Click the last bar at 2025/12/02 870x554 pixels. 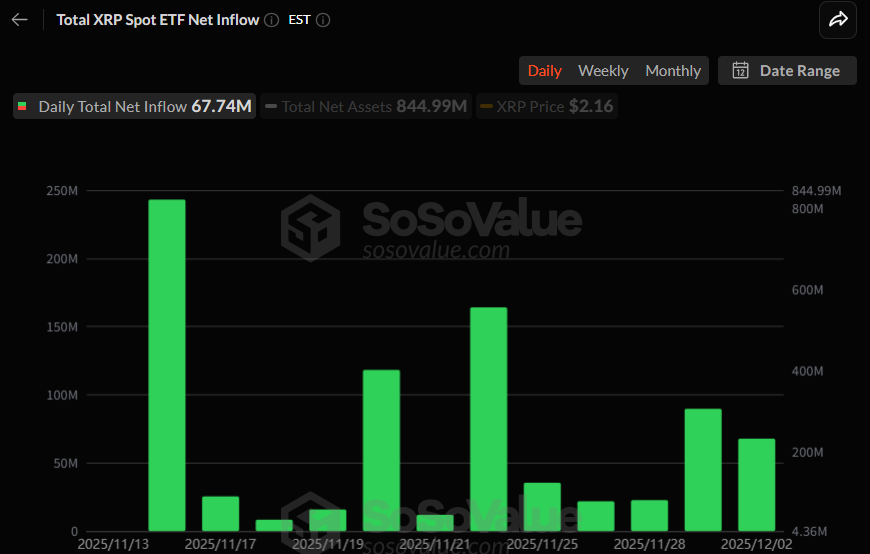click(757, 484)
